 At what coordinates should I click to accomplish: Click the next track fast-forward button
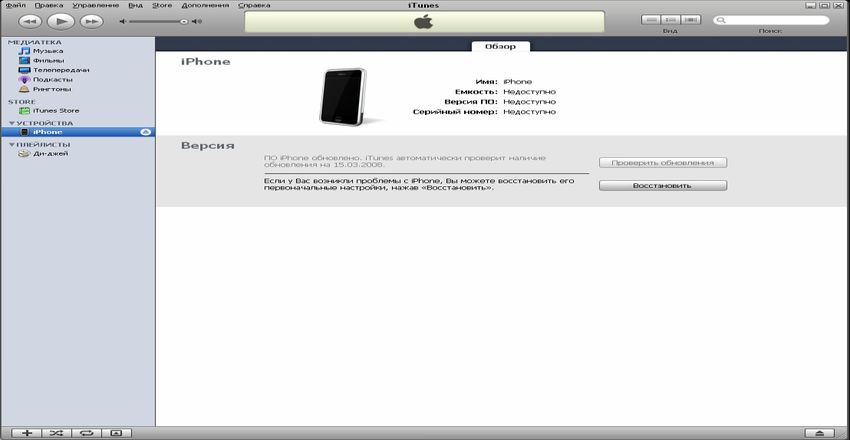click(92, 21)
